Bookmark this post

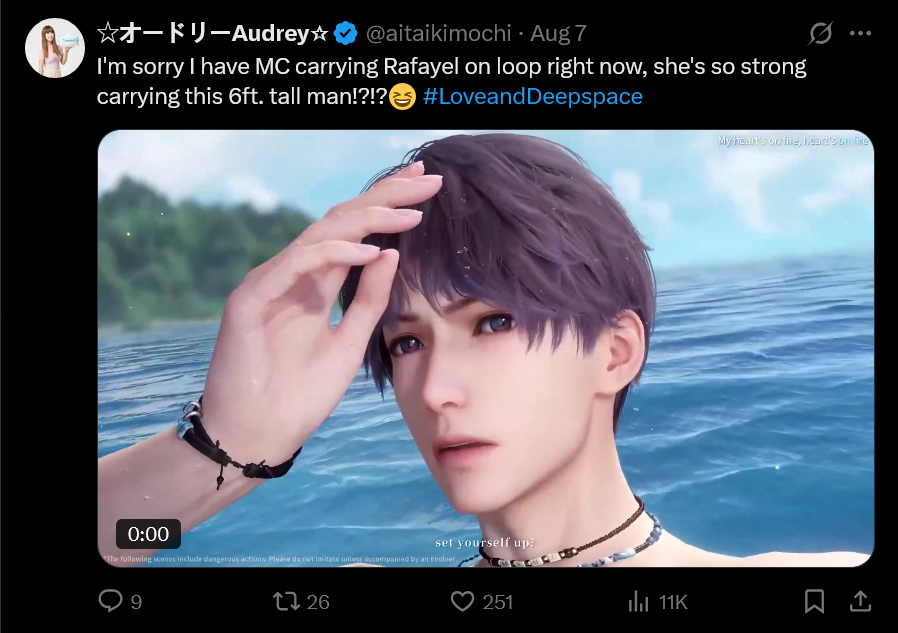[814, 601]
